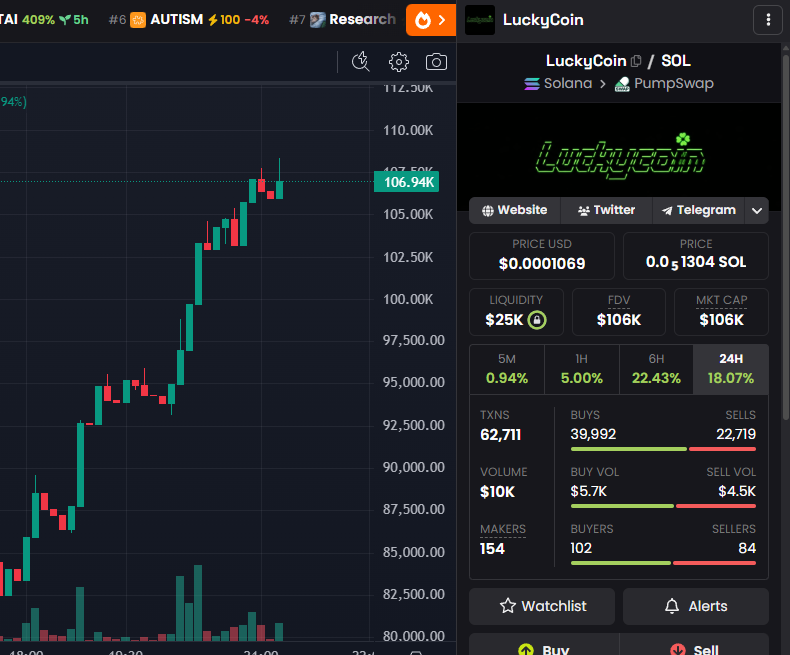Click the Solana chain logo

tap(532, 84)
